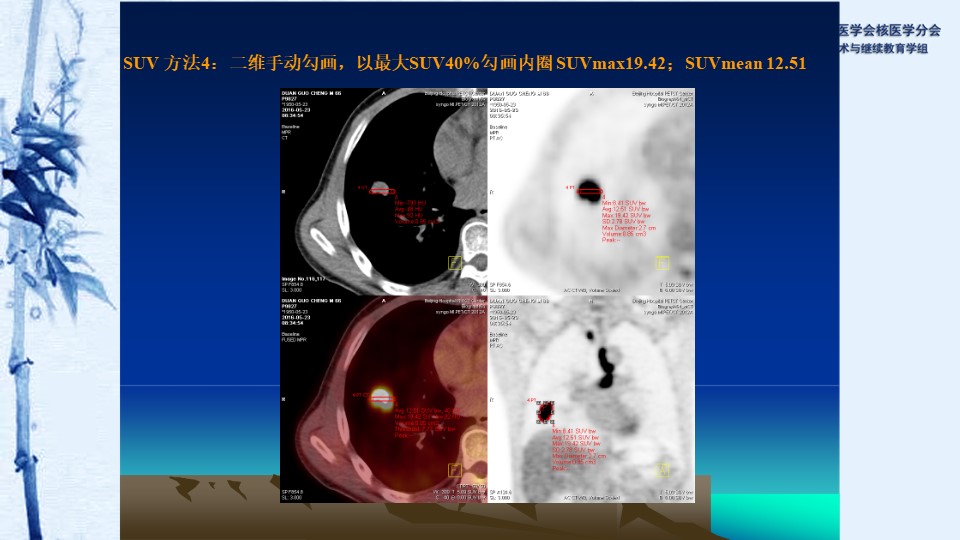Click the patient name text in the CT panel
The height and width of the screenshot is (540, 960).
pos(303,93)
